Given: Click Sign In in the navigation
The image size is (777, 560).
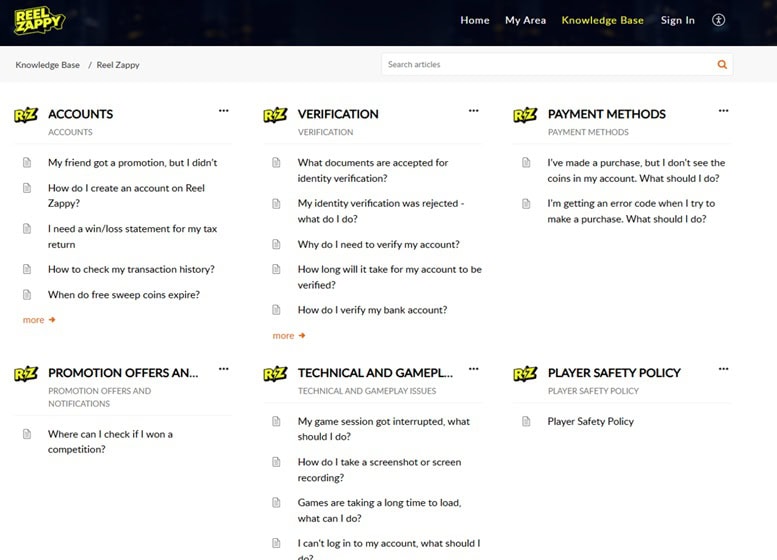Looking at the screenshot, I should (677, 20).
